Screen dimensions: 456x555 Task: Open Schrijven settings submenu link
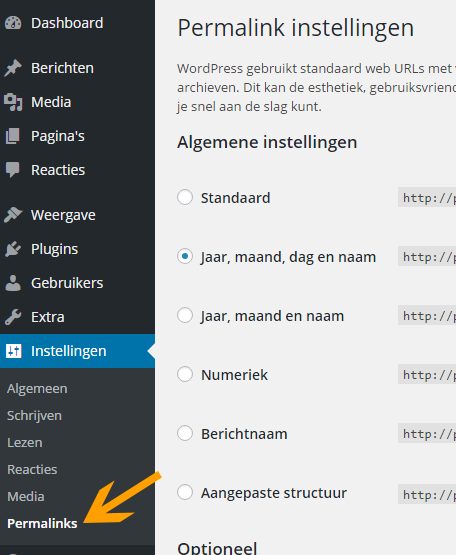(34, 416)
